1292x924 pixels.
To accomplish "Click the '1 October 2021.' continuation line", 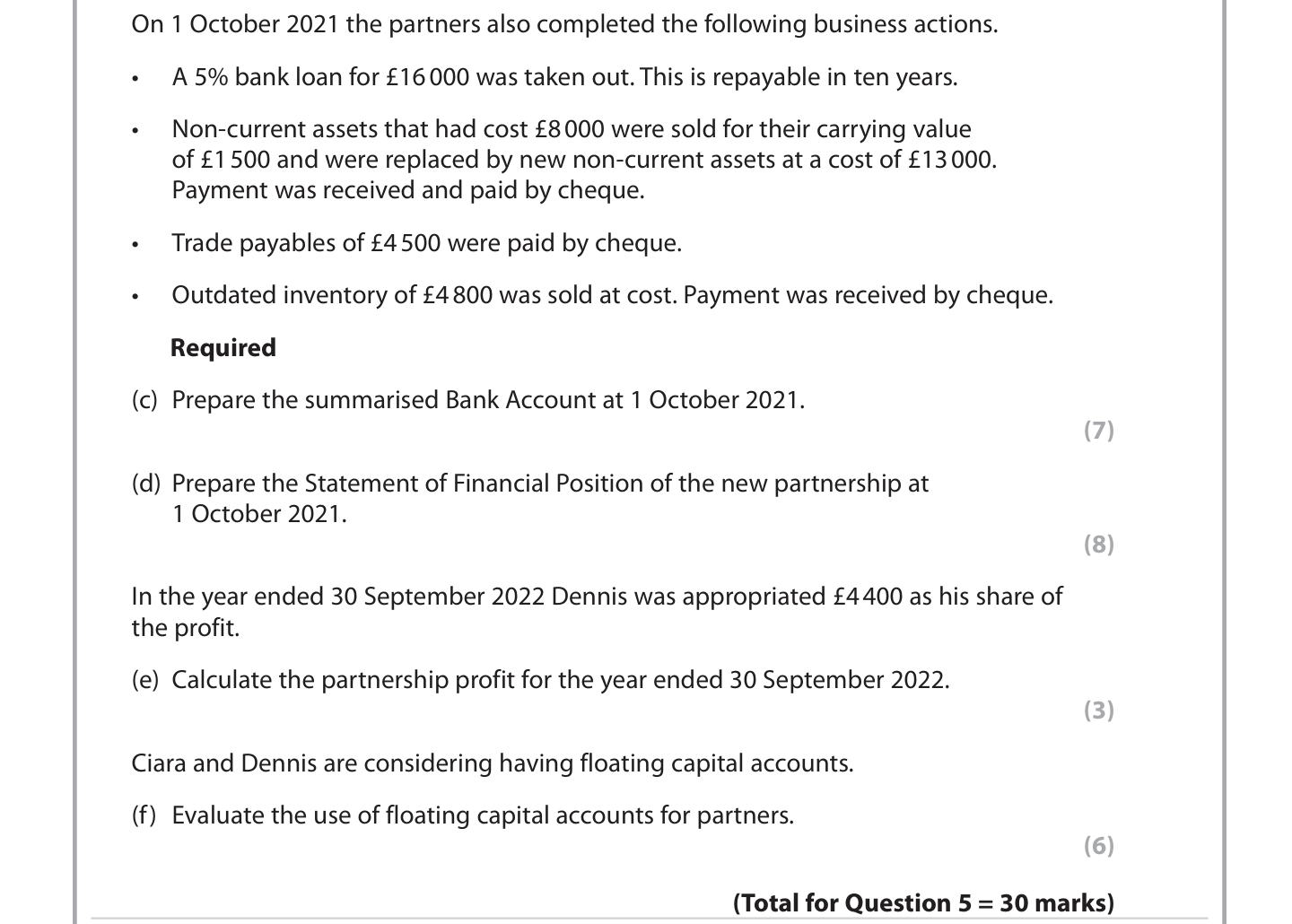I will tap(258, 514).
